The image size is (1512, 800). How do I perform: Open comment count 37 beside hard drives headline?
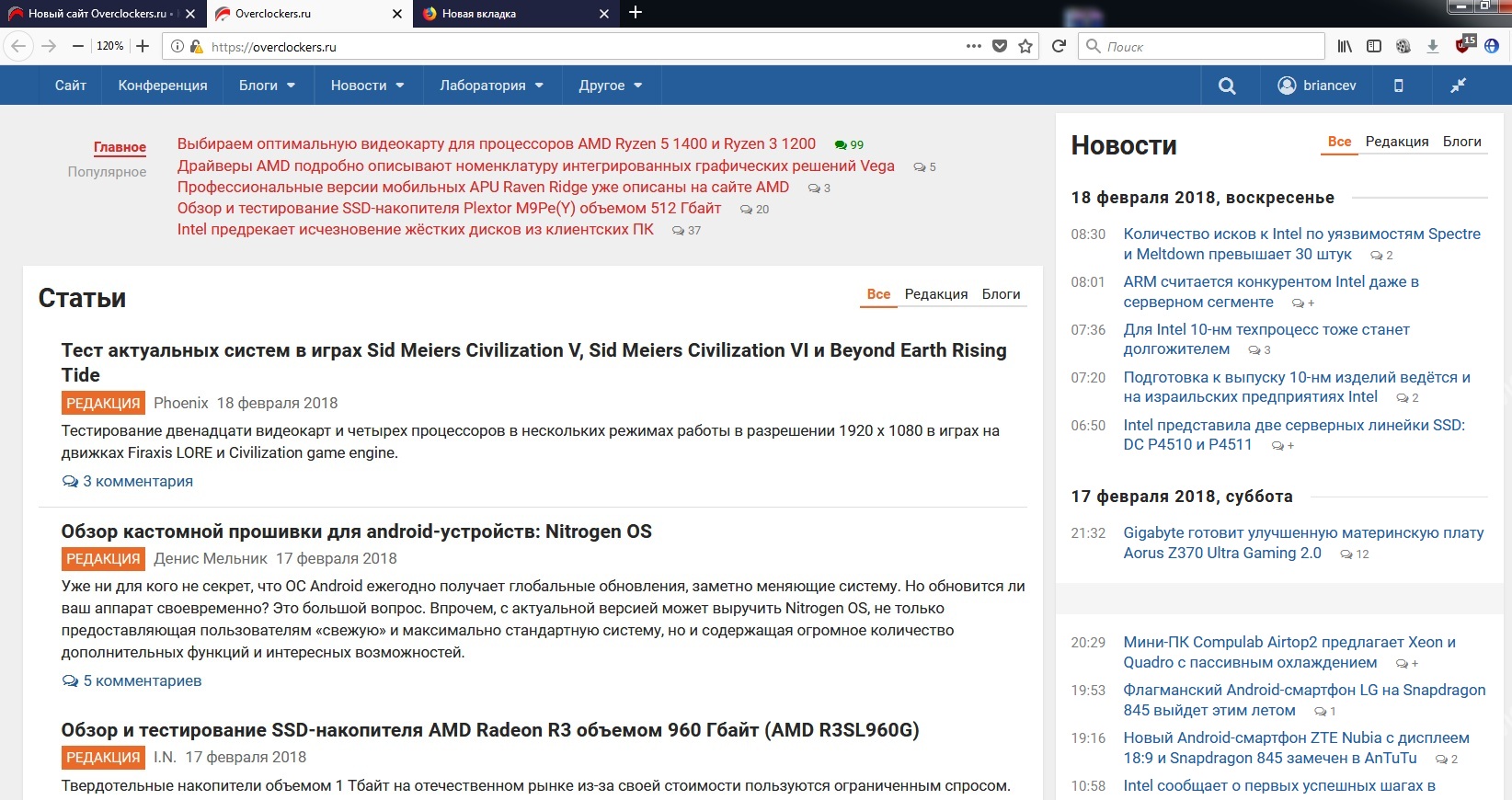coord(686,230)
